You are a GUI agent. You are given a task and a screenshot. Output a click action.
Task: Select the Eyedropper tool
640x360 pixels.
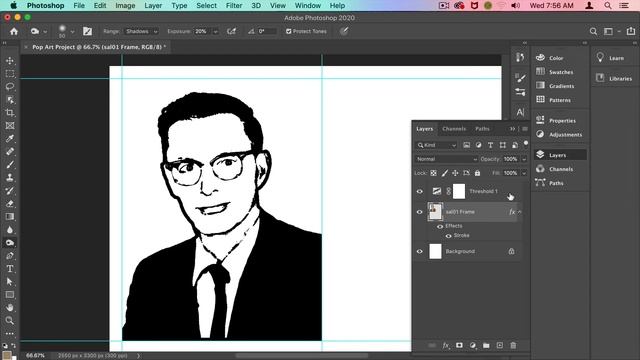point(10,138)
